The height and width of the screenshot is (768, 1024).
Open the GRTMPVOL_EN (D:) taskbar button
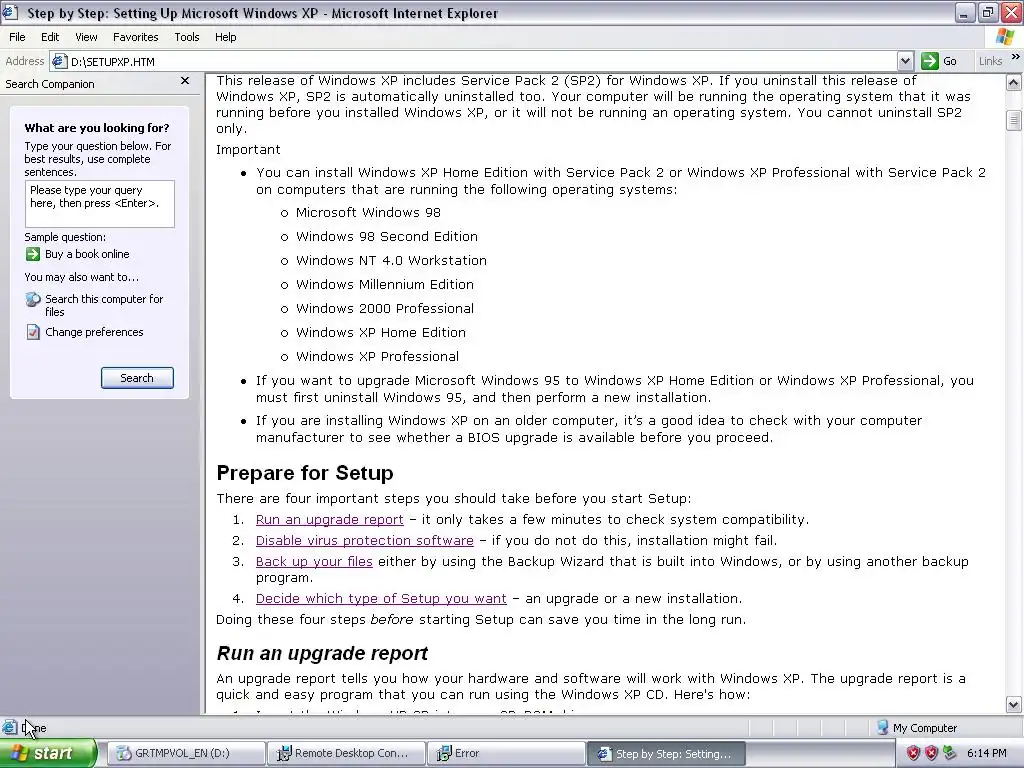coord(186,753)
